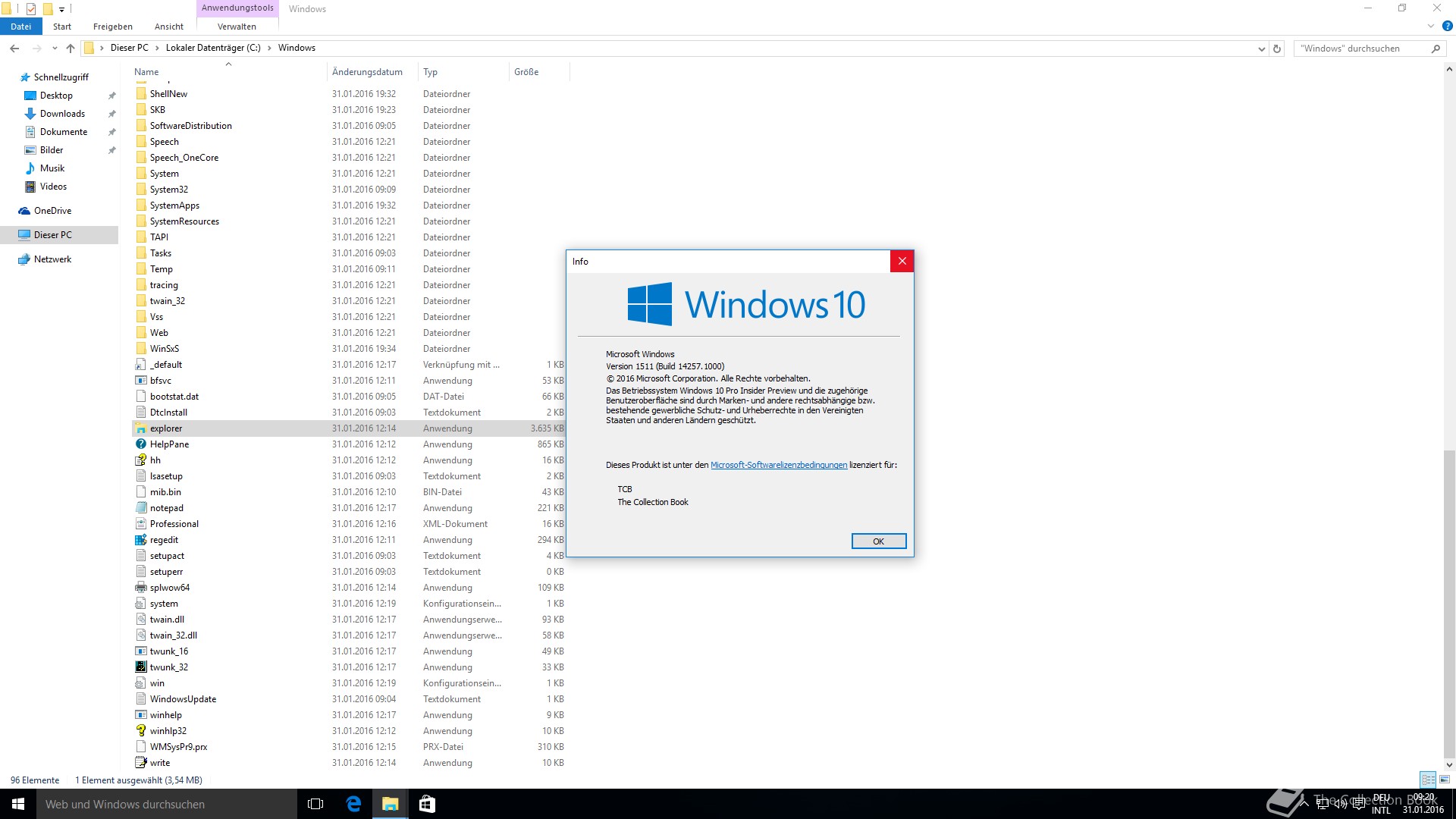The image size is (1456, 819).
Task: Click the notepad file icon
Action: 140,508
